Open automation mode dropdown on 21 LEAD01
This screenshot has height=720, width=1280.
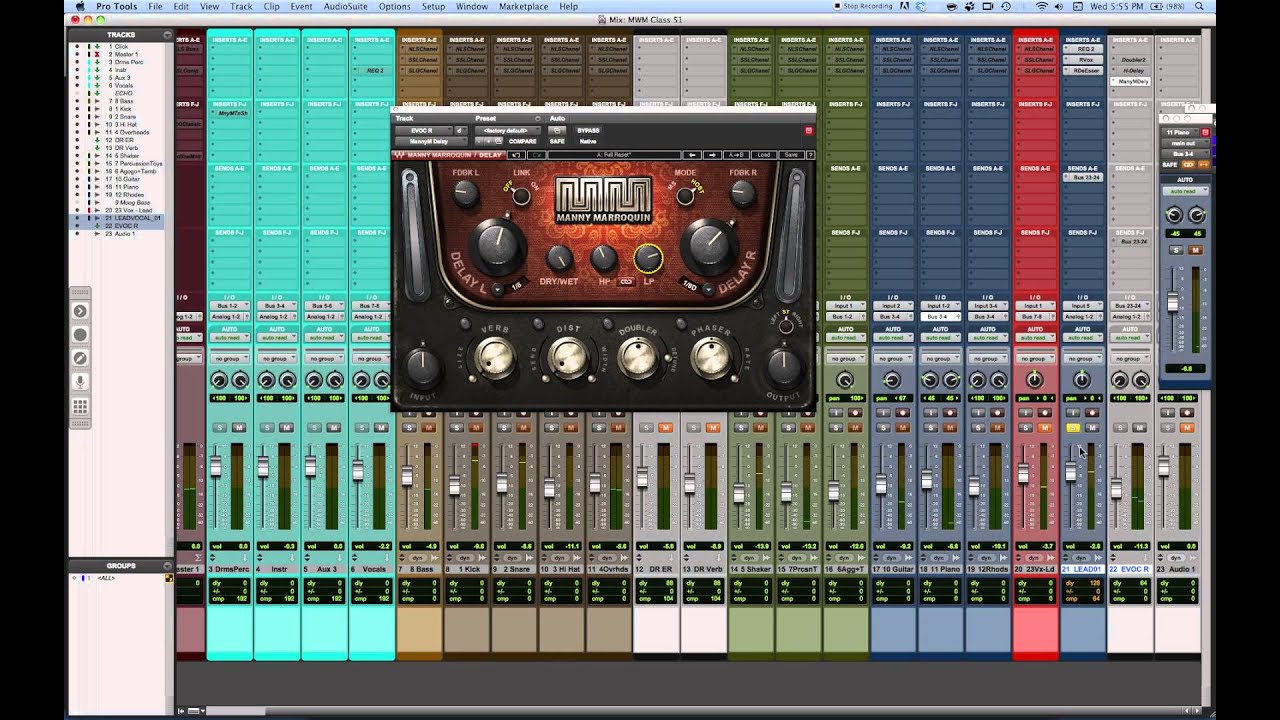[x=1082, y=338]
